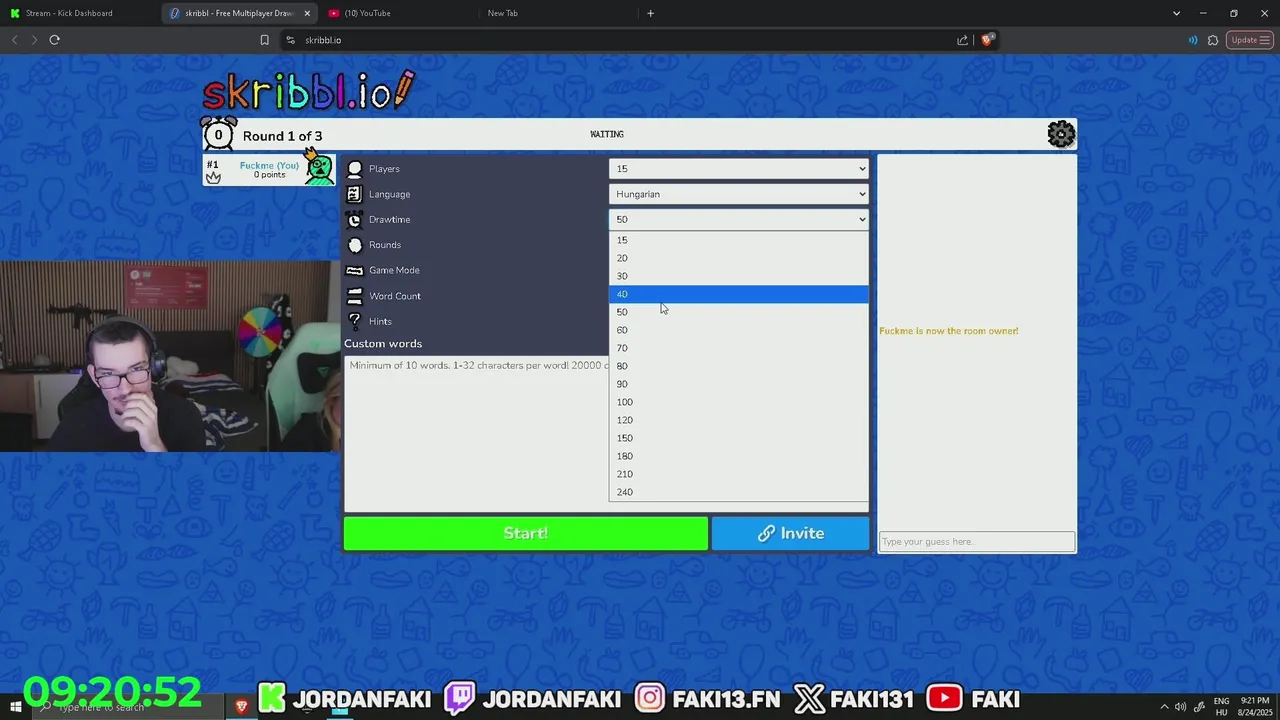Show hidden system tray icons
1280x720 pixels.
(x=1164, y=706)
